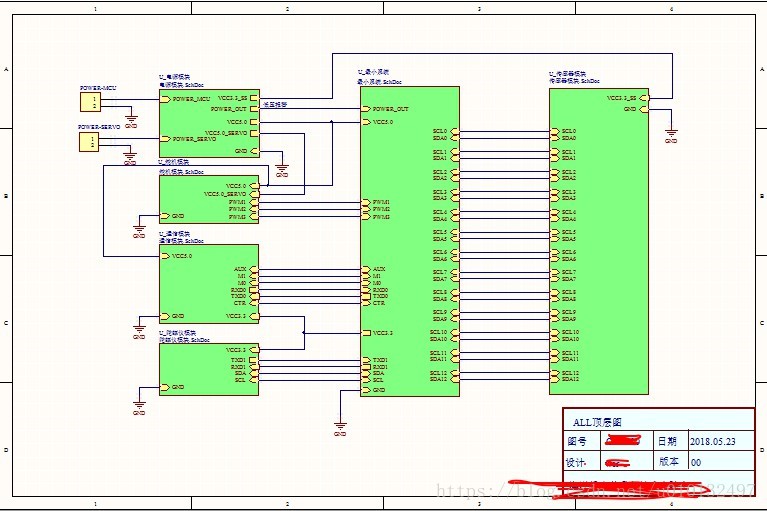Click the 陀螺仪模块.SchDoc filename label

(184, 339)
